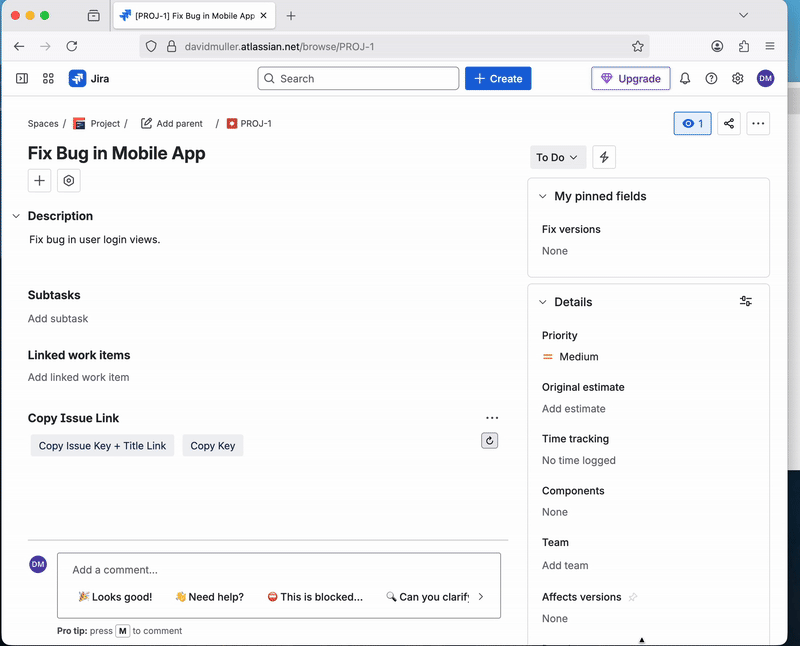Click the Copy Issue Key + Title Link button
The width and height of the screenshot is (800, 646).
[102, 446]
